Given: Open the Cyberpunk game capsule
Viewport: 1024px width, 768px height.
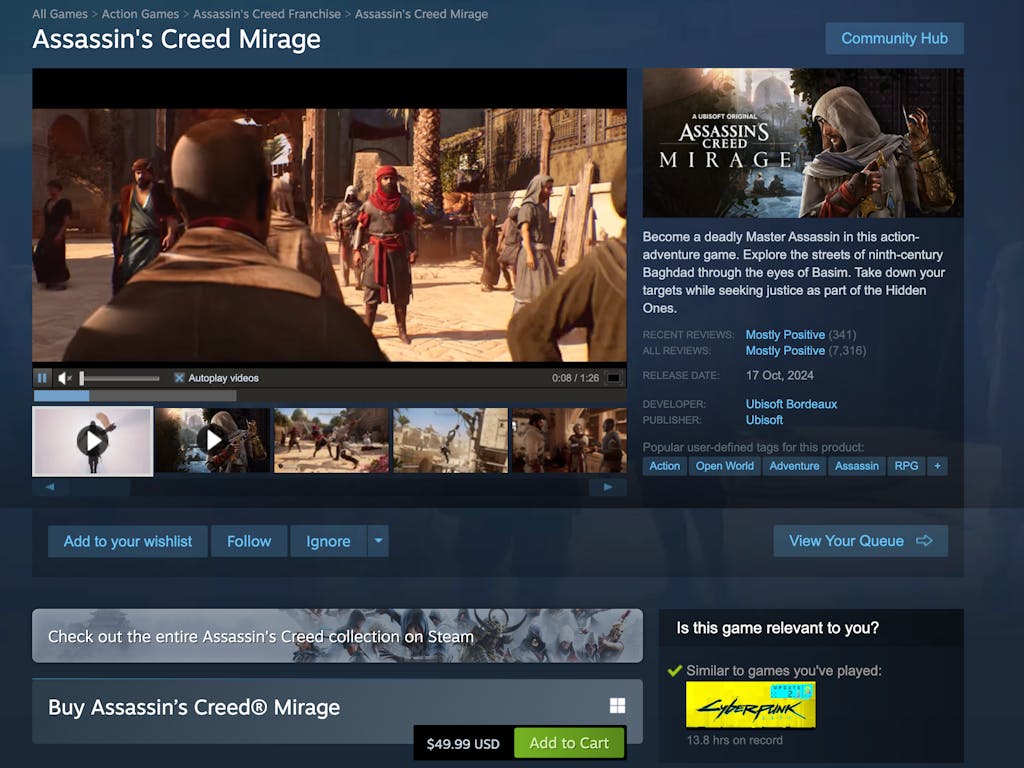Looking at the screenshot, I should pos(750,705).
